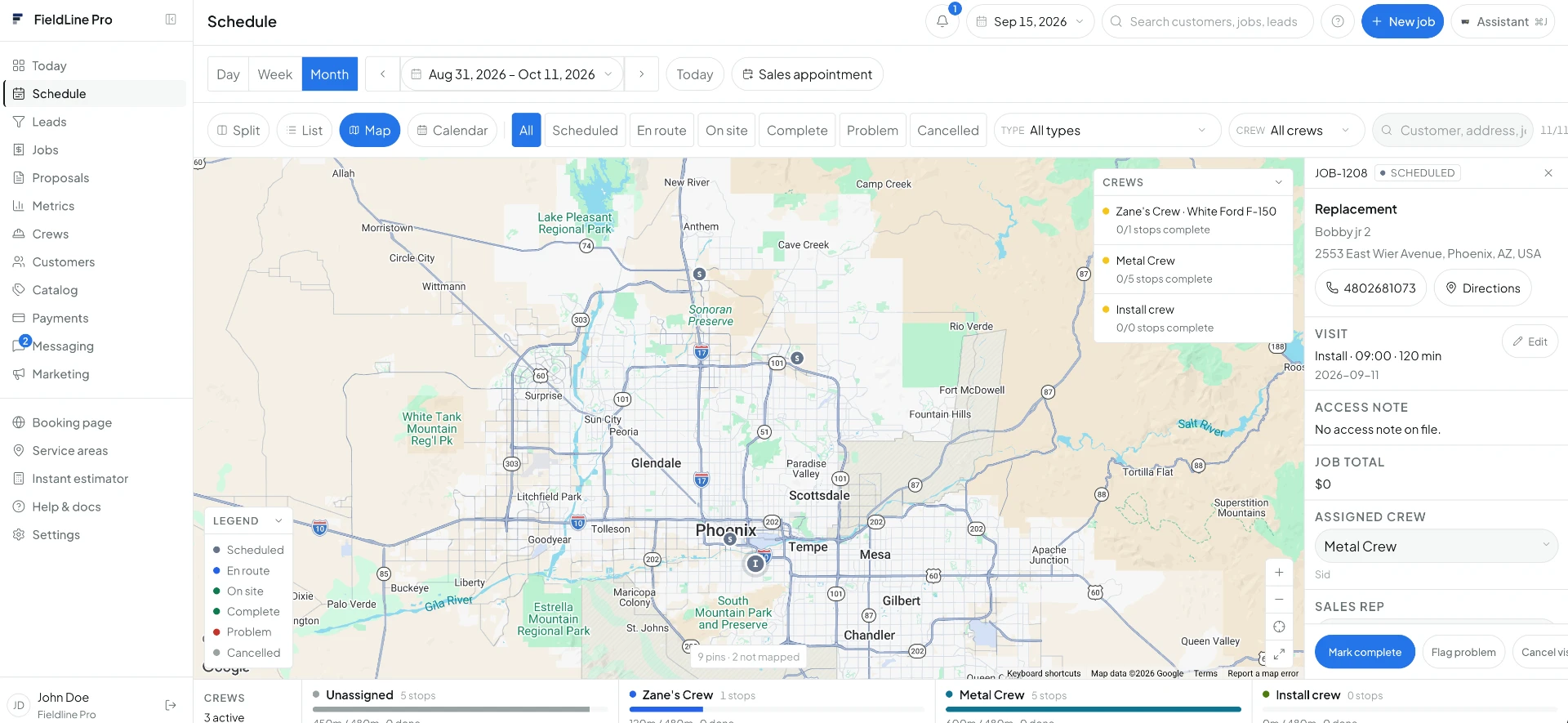Switch to Split view
This screenshot has width=1568, height=723.
238,131
